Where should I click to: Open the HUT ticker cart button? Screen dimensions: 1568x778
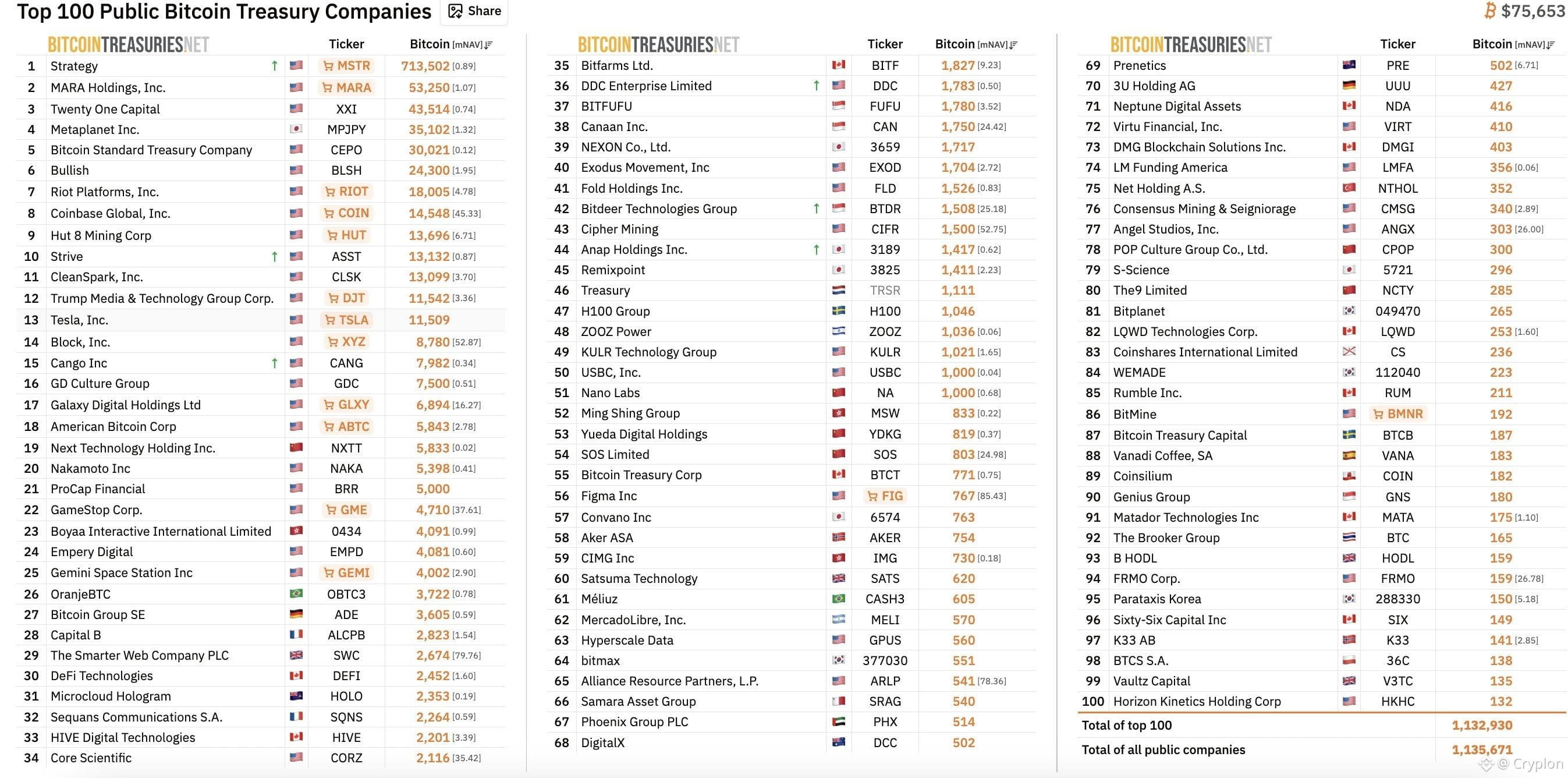coord(346,235)
